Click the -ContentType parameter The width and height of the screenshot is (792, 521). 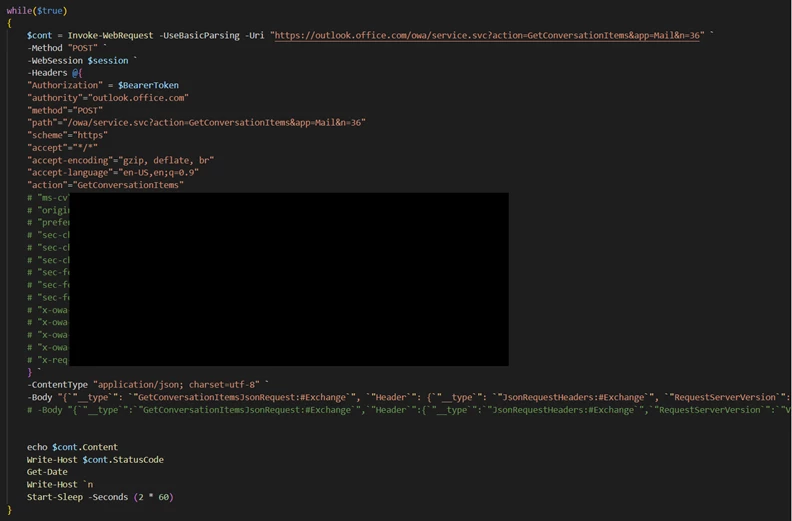click(58, 384)
